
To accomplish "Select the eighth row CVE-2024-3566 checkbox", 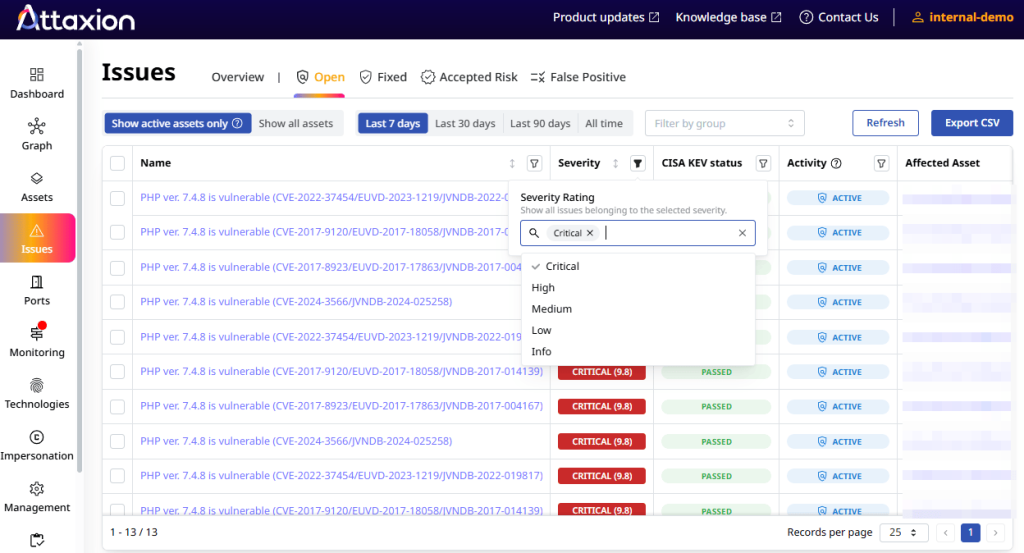I will click(x=118, y=441).
